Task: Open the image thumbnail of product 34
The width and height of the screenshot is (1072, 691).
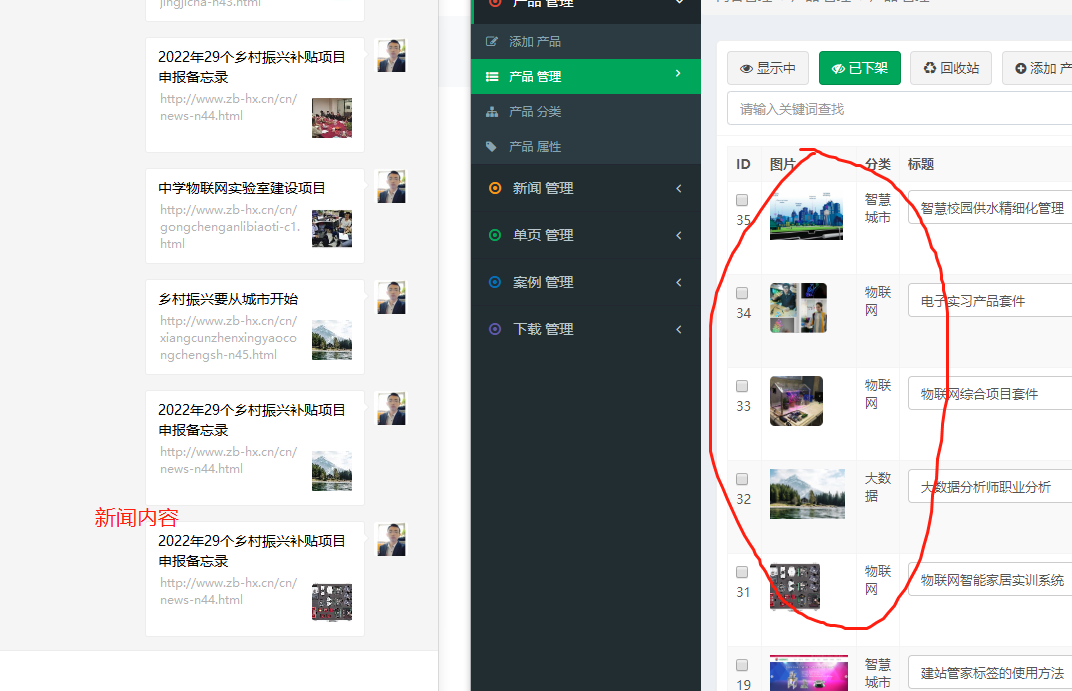Action: coord(798,308)
